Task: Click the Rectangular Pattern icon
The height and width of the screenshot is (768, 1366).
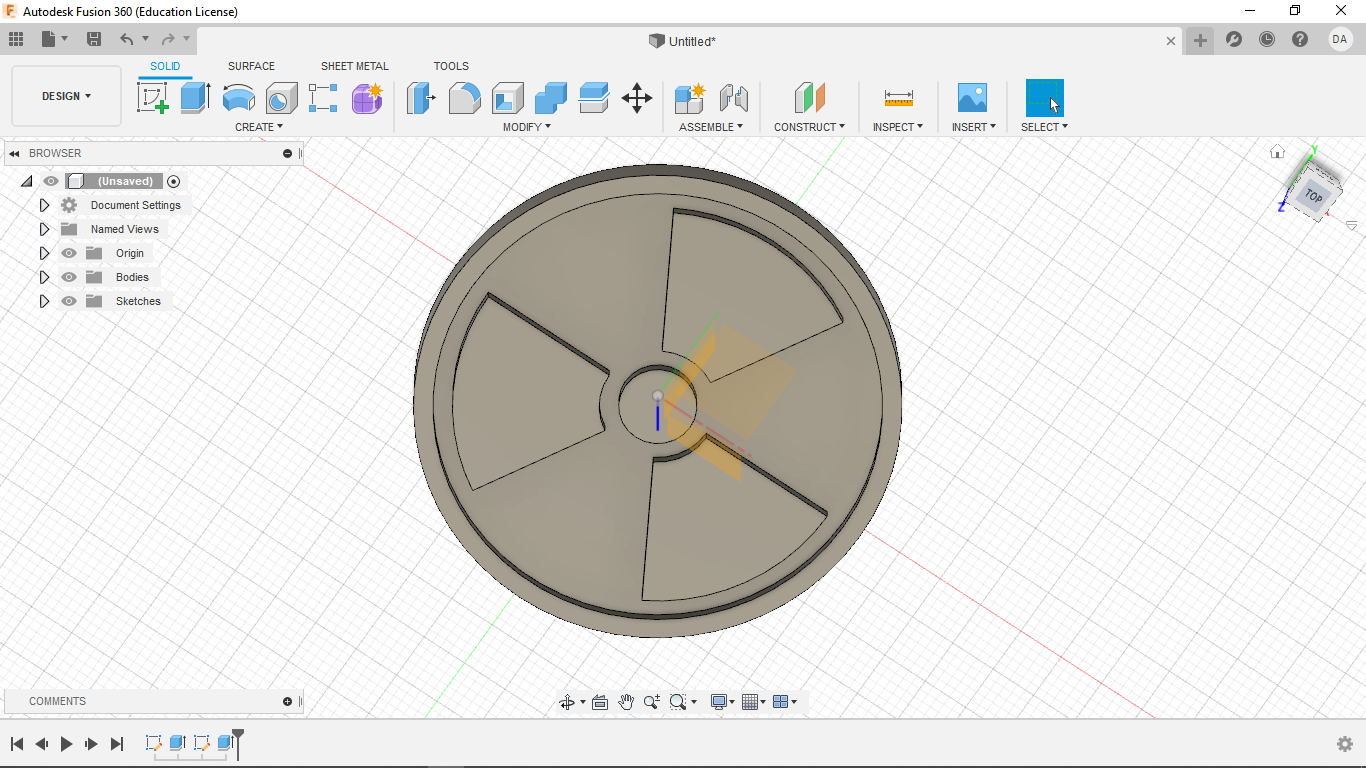Action: pyautogui.click(x=323, y=98)
